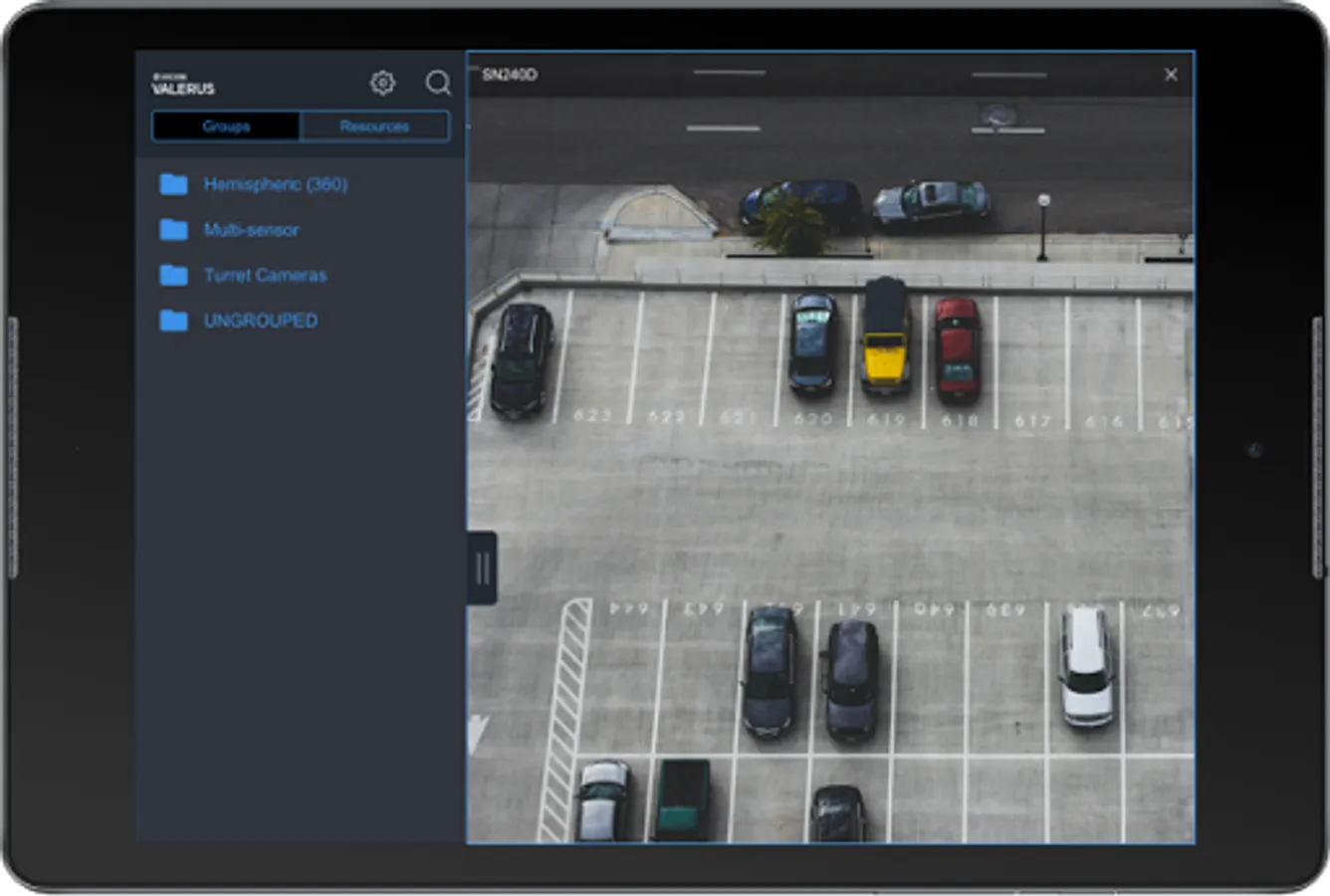Expand the Hemispheric (360) group
Image resolution: width=1330 pixels, height=896 pixels.
tap(276, 184)
